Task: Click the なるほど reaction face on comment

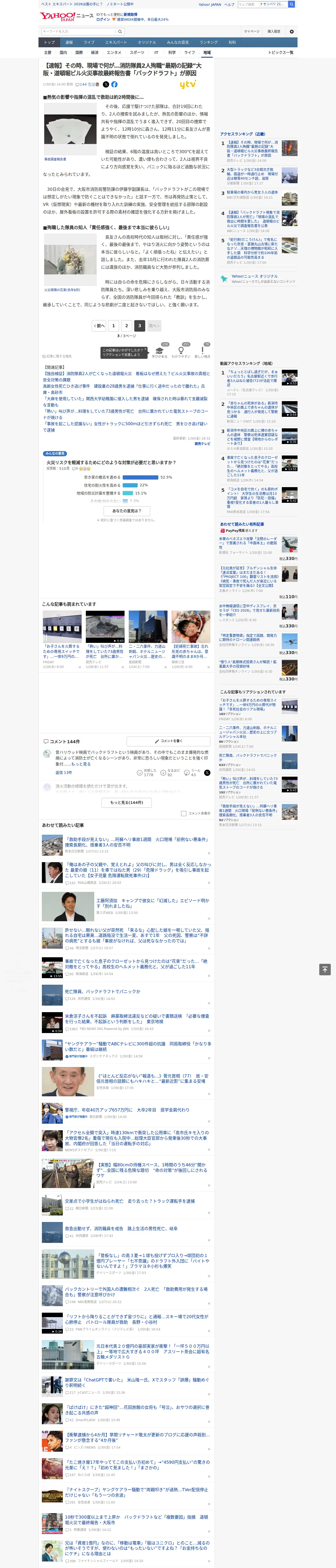Action: pos(164,773)
